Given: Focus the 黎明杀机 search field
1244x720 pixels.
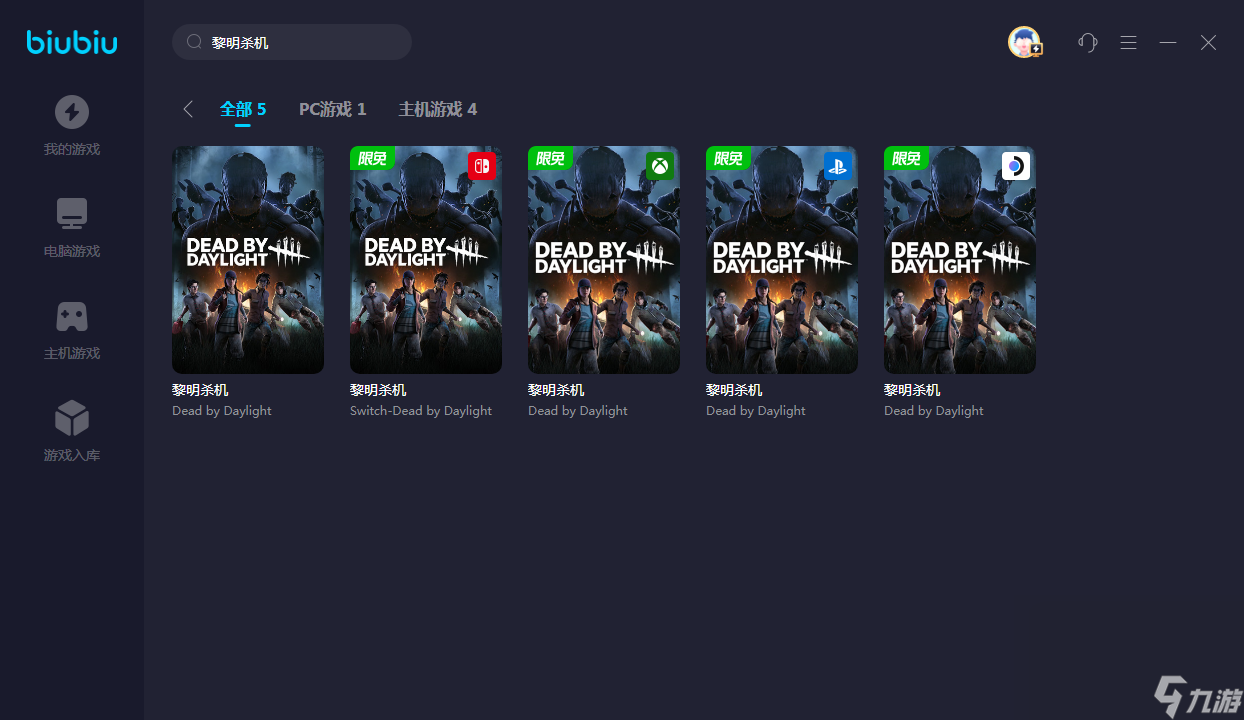Looking at the screenshot, I should (292, 43).
